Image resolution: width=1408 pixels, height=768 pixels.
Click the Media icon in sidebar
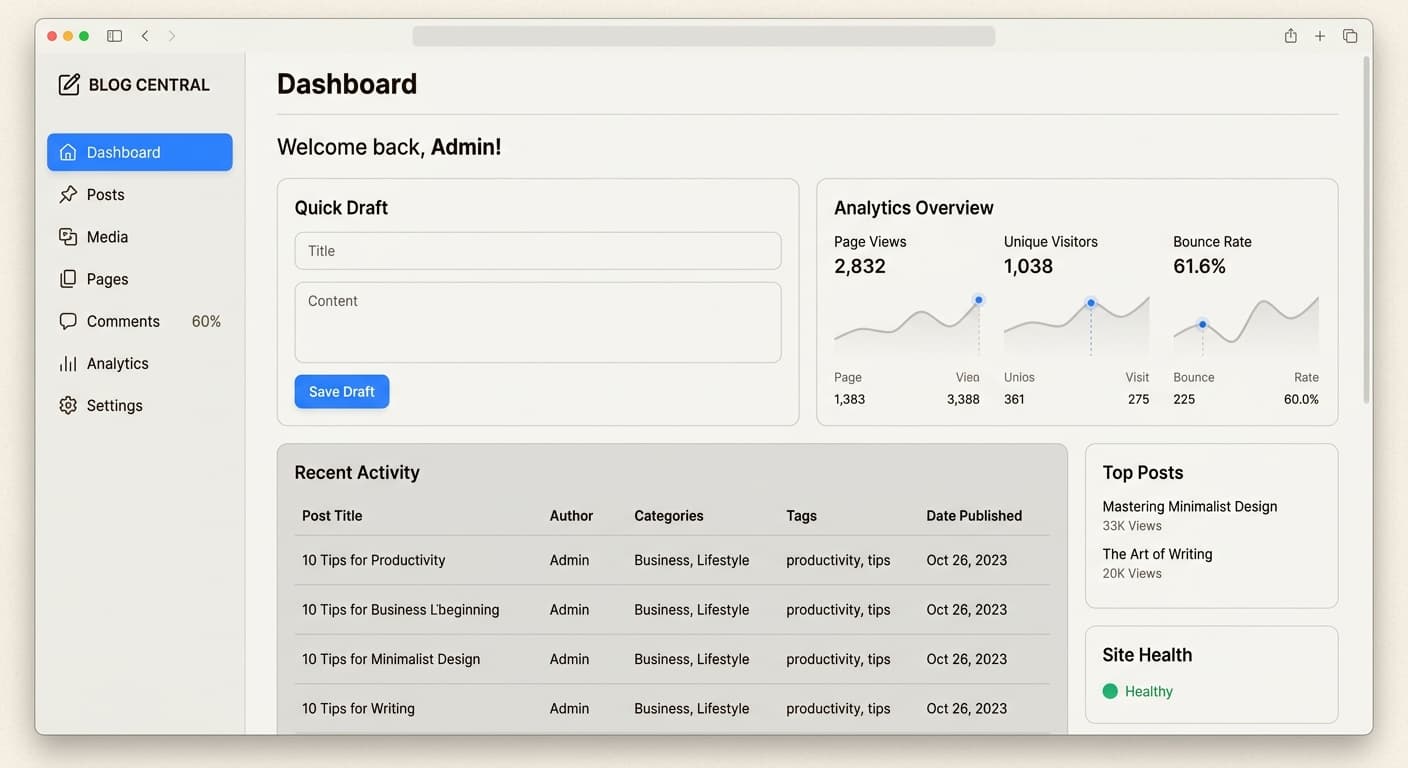(68, 237)
